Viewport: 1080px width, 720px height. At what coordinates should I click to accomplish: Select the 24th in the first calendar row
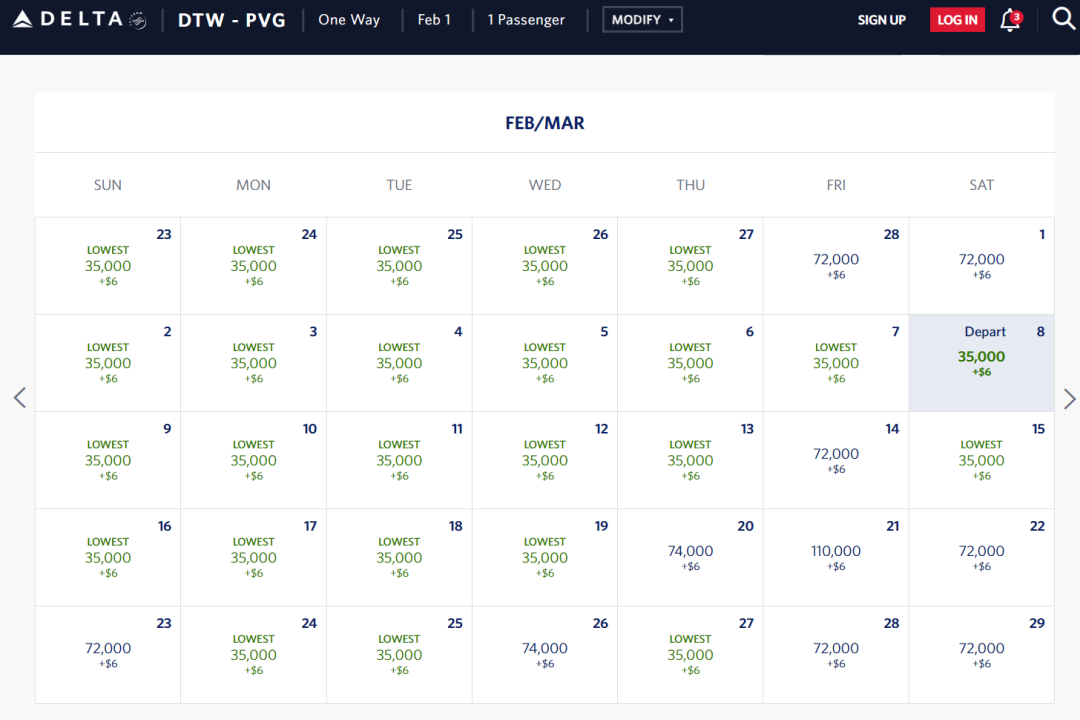click(x=253, y=266)
